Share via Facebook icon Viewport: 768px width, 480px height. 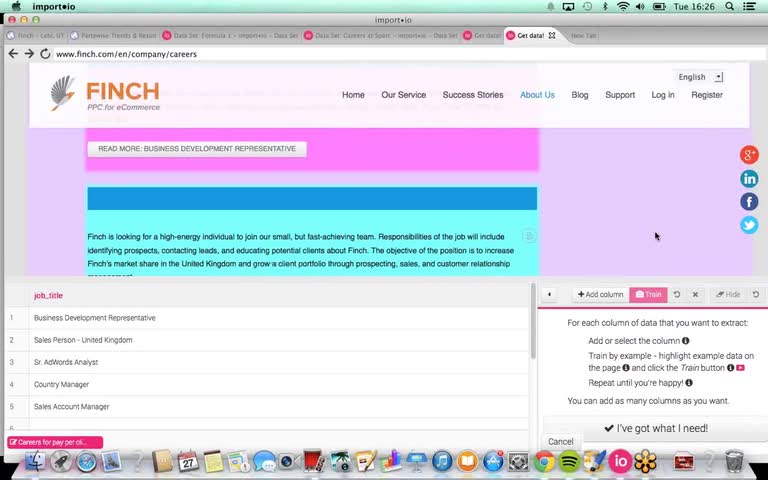749,202
